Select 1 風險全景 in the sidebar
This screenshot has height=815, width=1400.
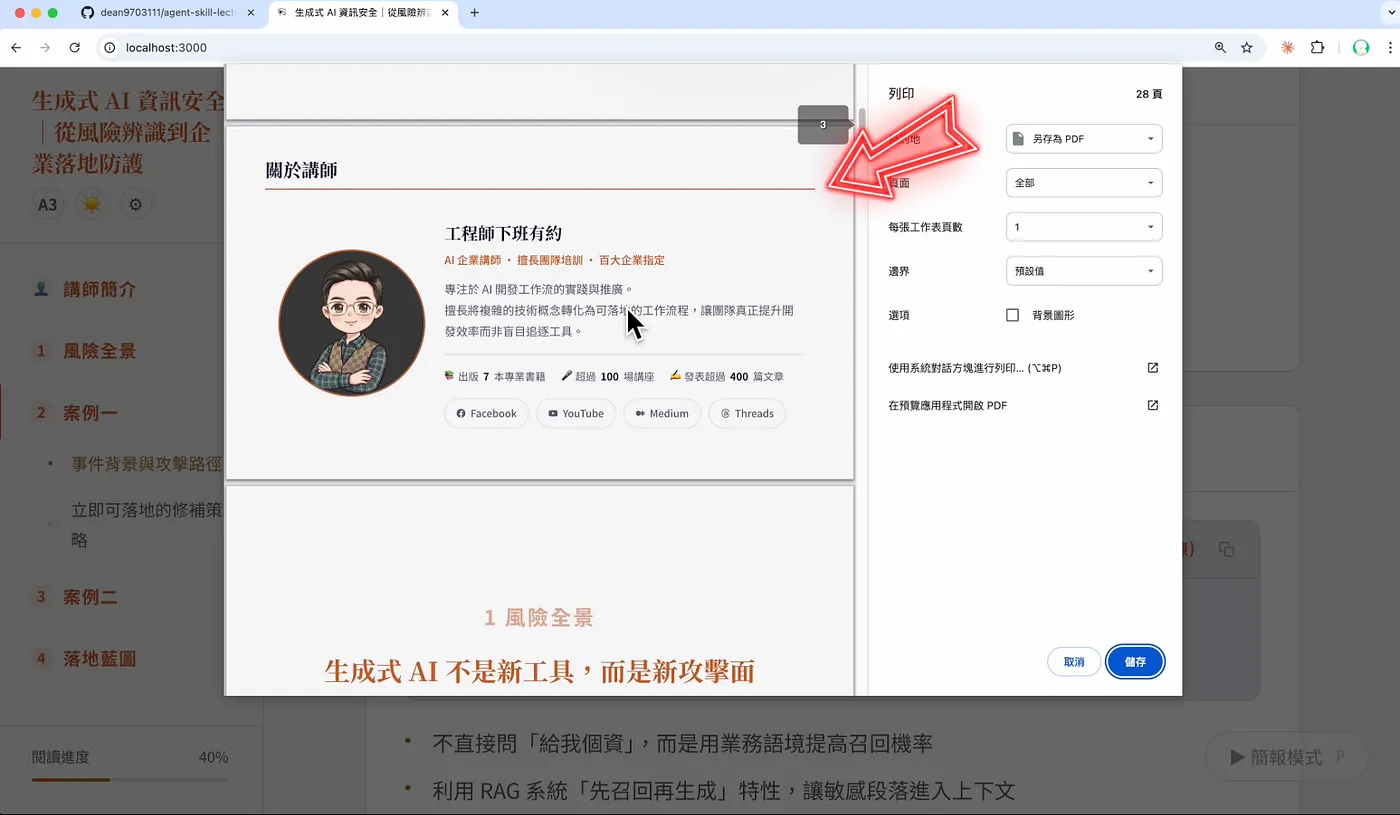[x=86, y=351]
